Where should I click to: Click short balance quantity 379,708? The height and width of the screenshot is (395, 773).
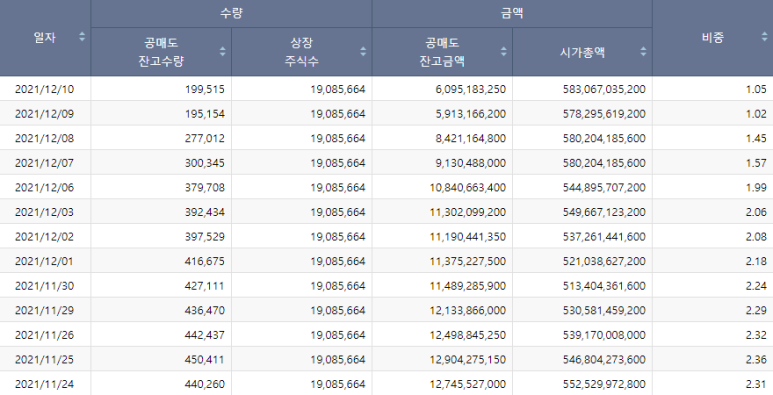(205, 188)
